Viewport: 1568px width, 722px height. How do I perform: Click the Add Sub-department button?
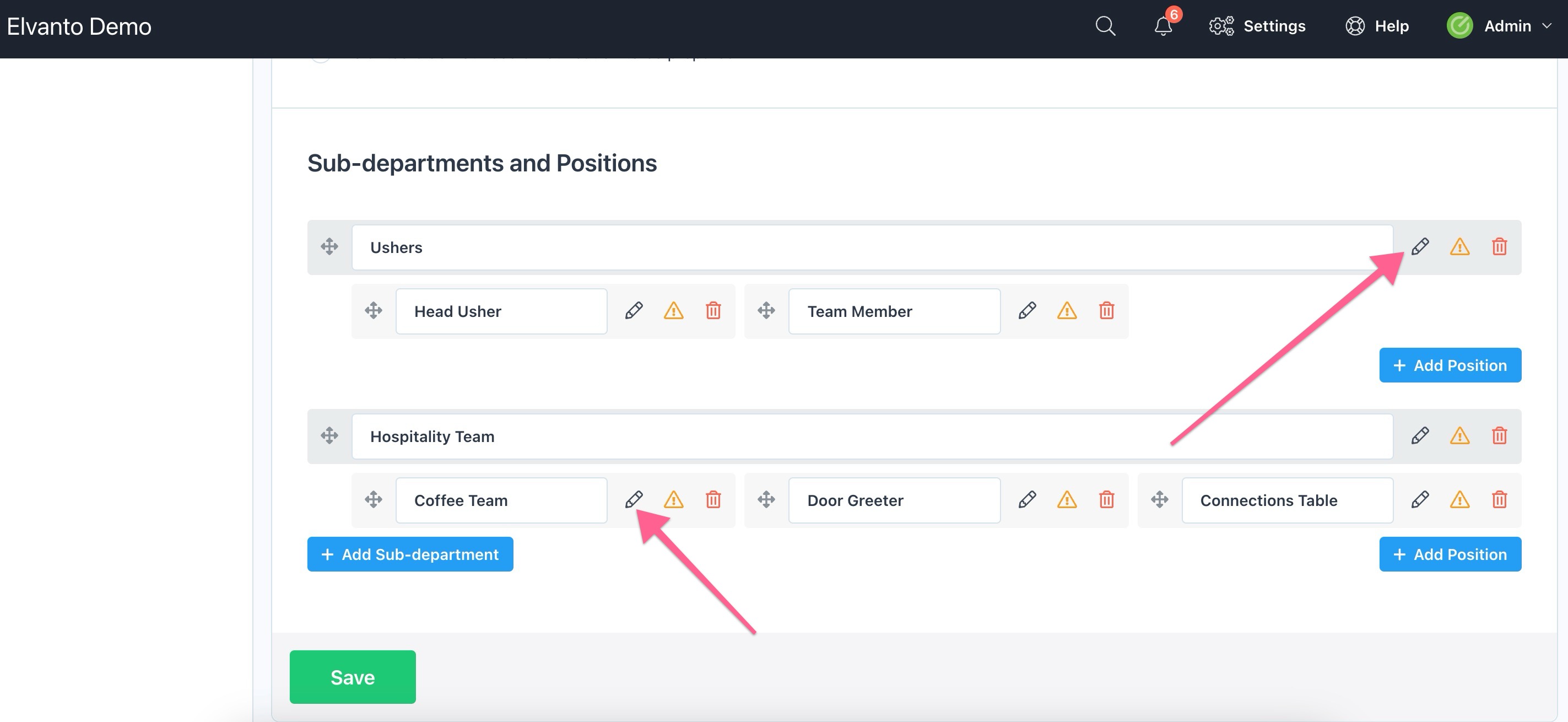[x=410, y=554]
